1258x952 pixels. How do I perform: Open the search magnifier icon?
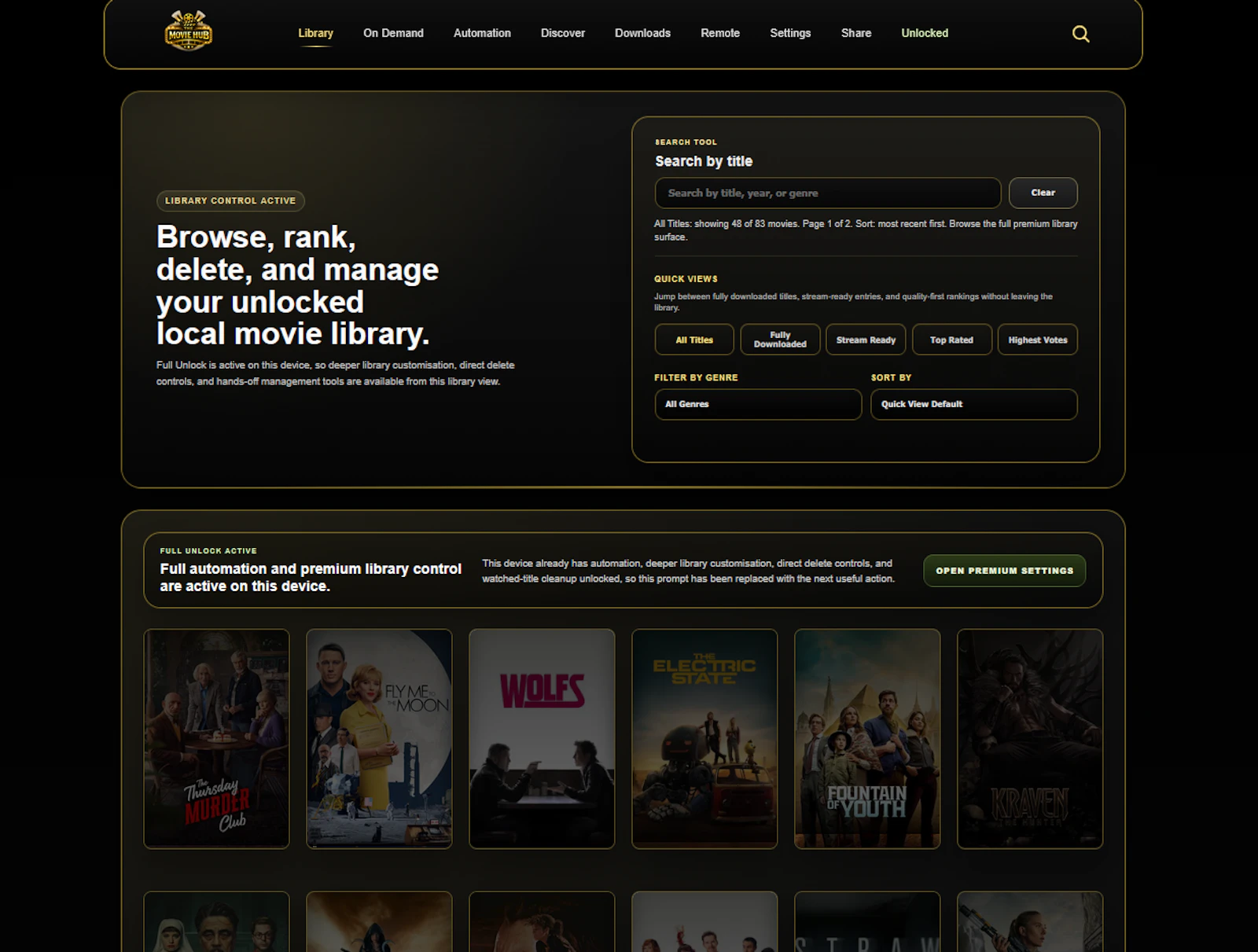coord(1080,34)
